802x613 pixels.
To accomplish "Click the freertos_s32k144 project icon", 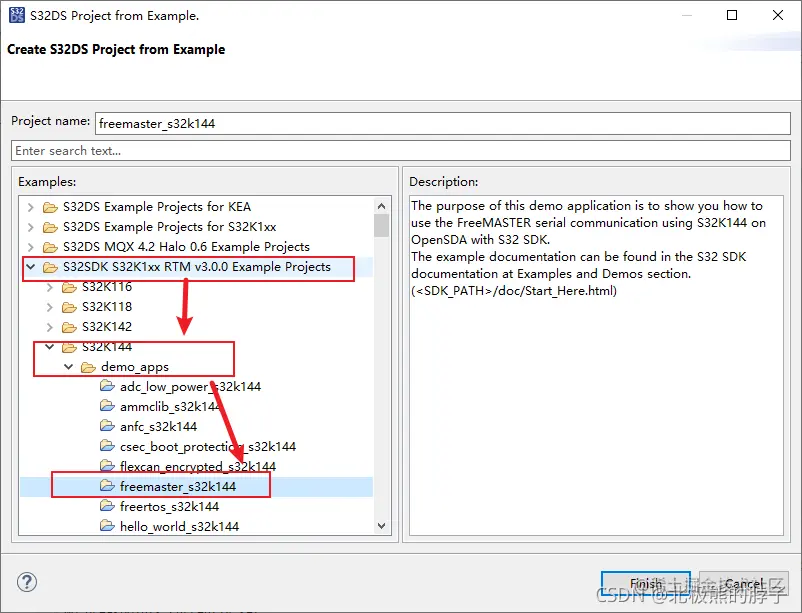I will click(107, 506).
